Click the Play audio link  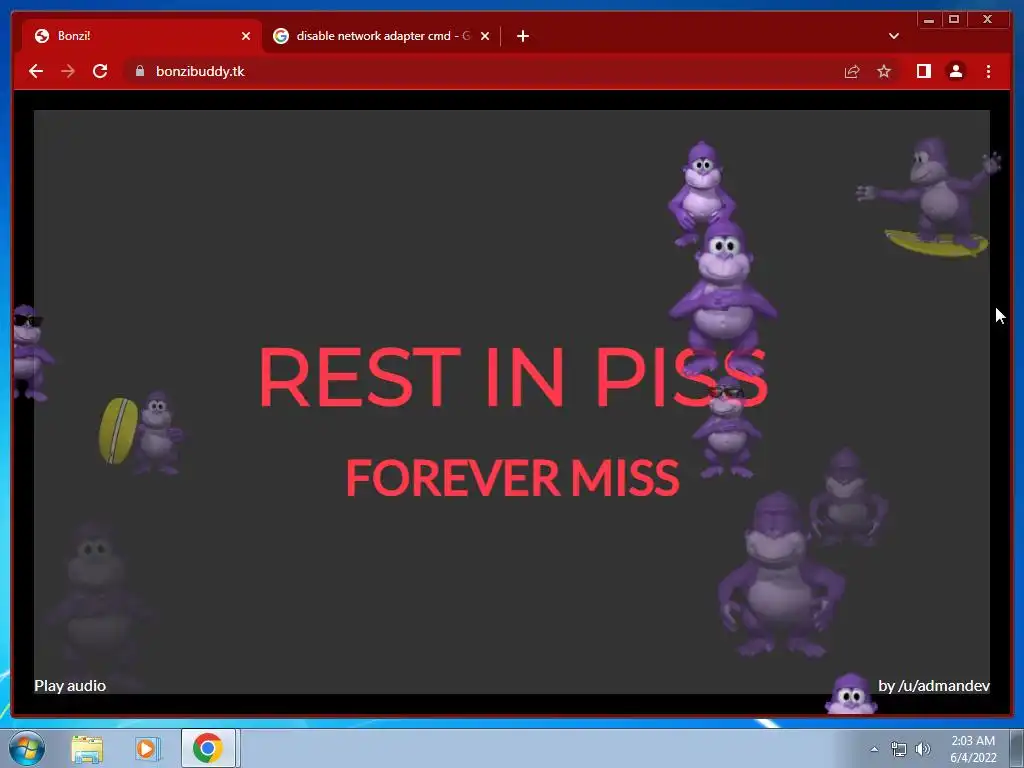[70, 686]
